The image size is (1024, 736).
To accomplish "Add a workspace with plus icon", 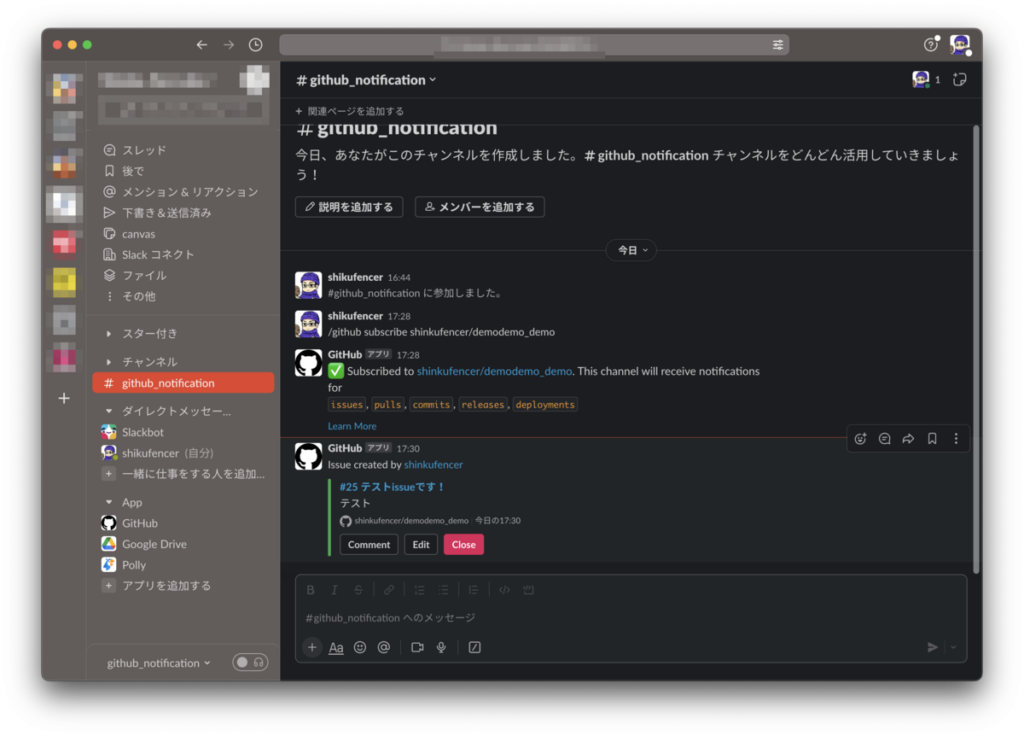I will click(64, 398).
